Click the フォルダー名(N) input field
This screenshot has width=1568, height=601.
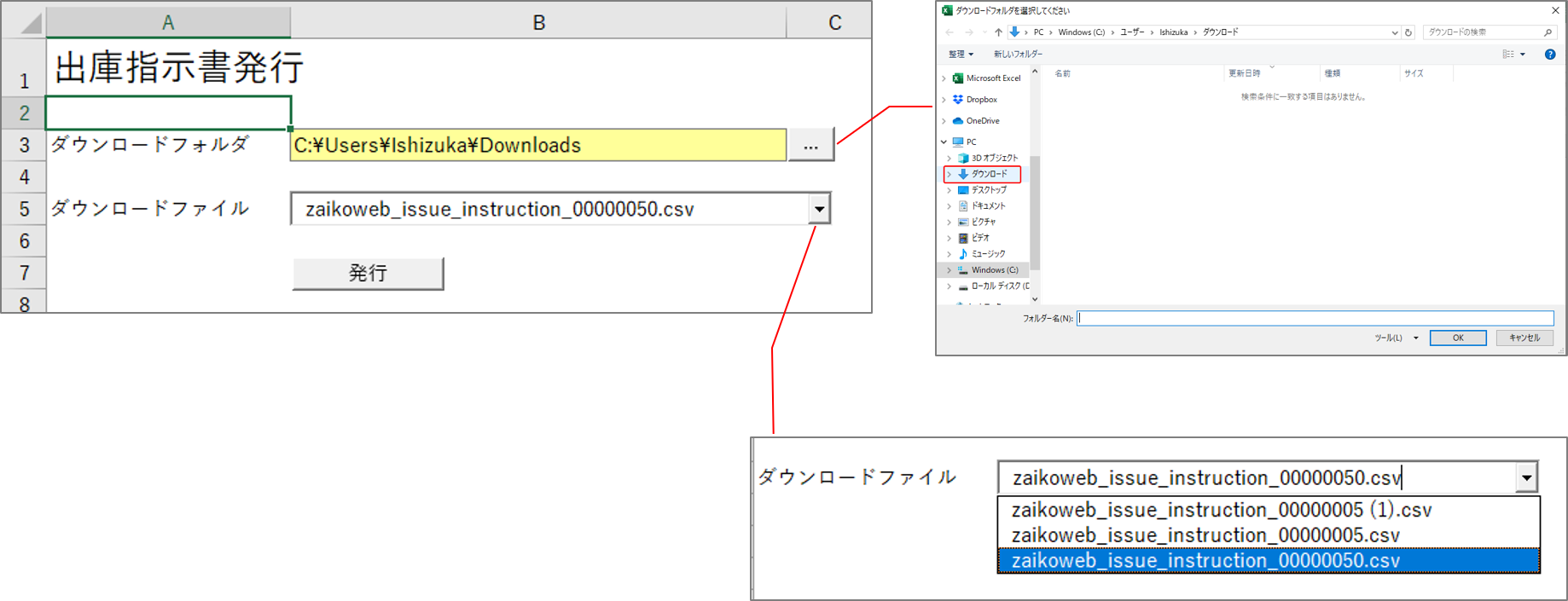(1314, 318)
